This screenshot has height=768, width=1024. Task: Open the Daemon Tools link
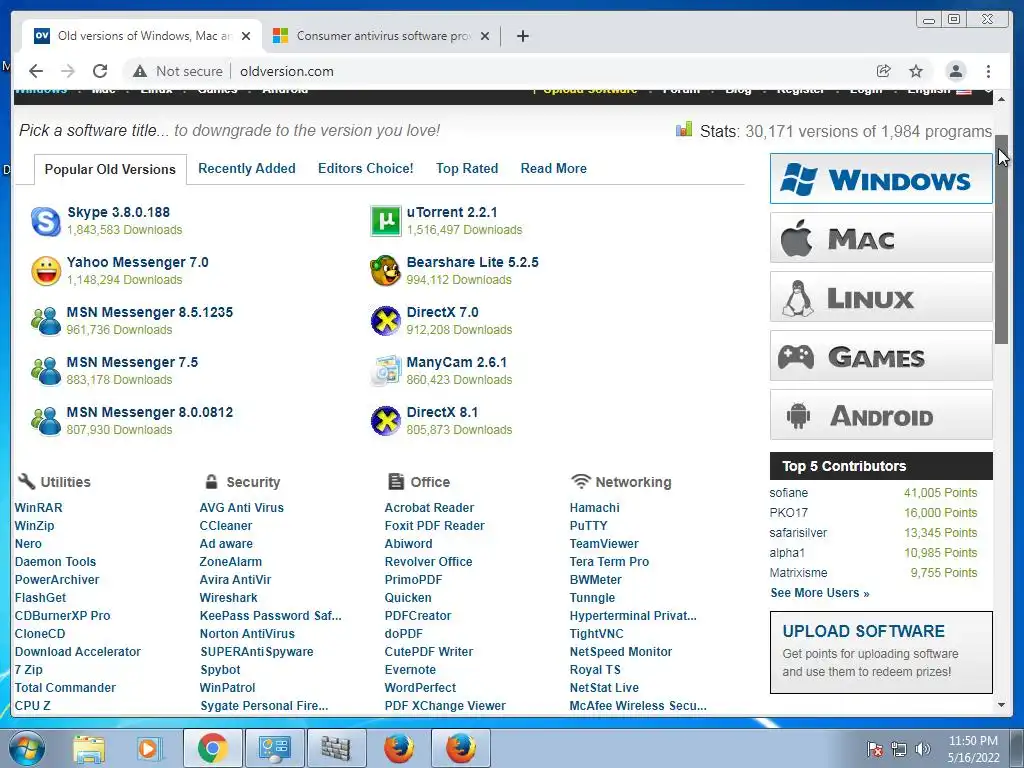point(56,562)
